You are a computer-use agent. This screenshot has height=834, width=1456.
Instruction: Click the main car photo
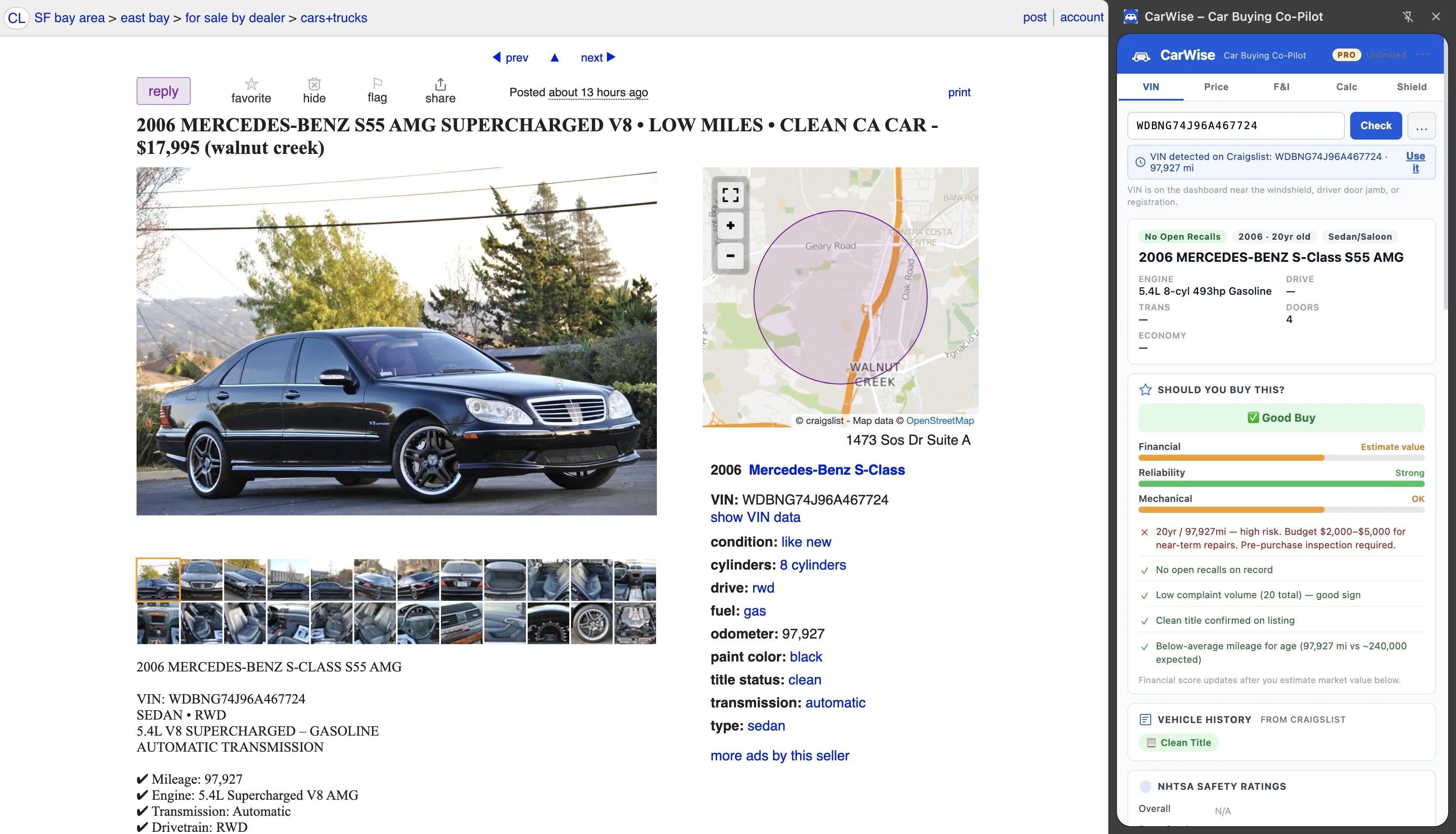click(x=396, y=342)
